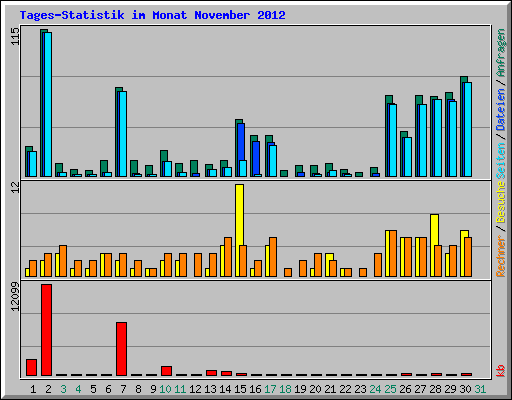Click the cyan pages bar for day 7

(x=123, y=134)
